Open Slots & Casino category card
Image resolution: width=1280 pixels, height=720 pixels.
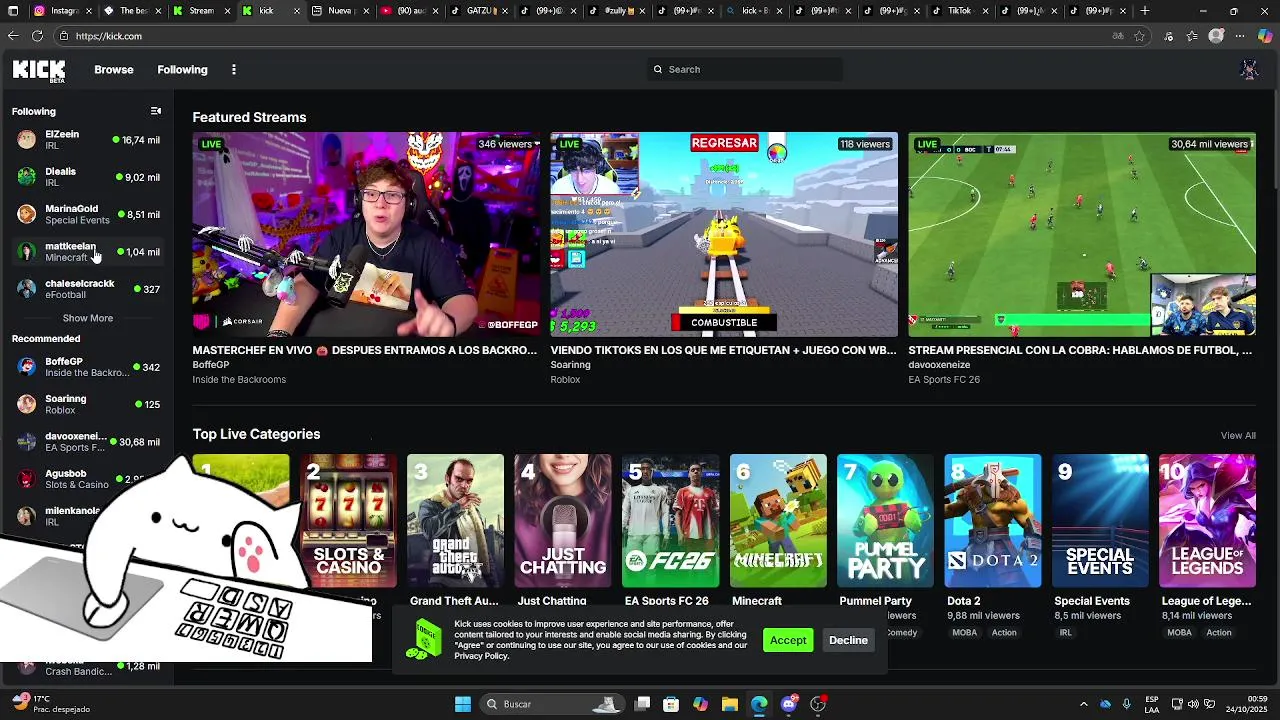pos(348,521)
